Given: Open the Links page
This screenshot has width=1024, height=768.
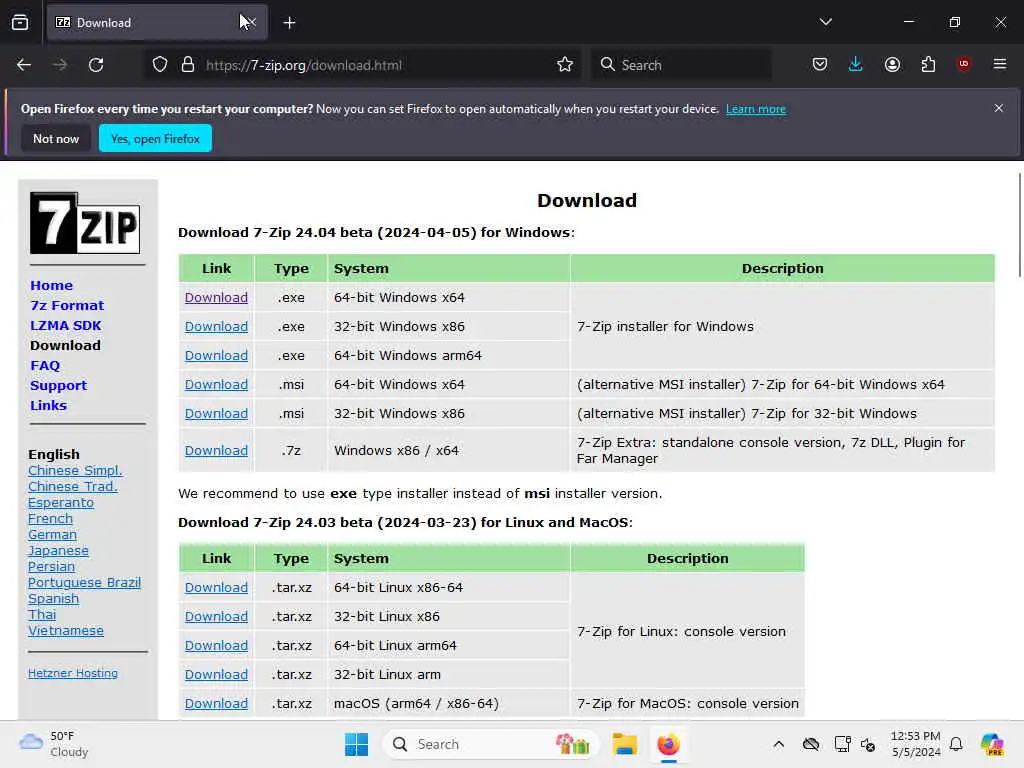Looking at the screenshot, I should coord(48,406).
